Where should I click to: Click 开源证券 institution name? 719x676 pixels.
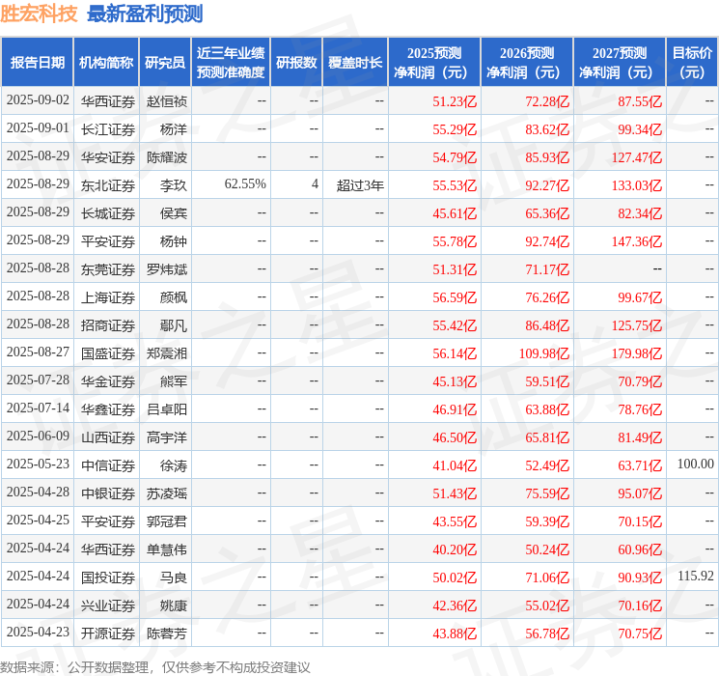pos(108,634)
